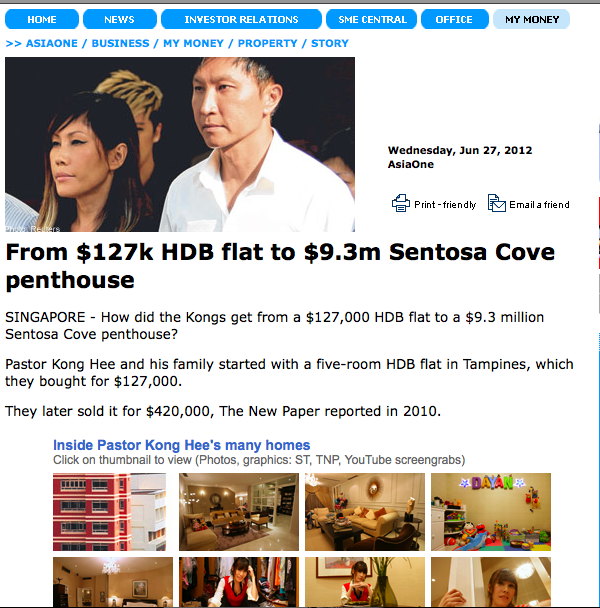Open the PROPERTY breadcrumb link

click(x=267, y=43)
